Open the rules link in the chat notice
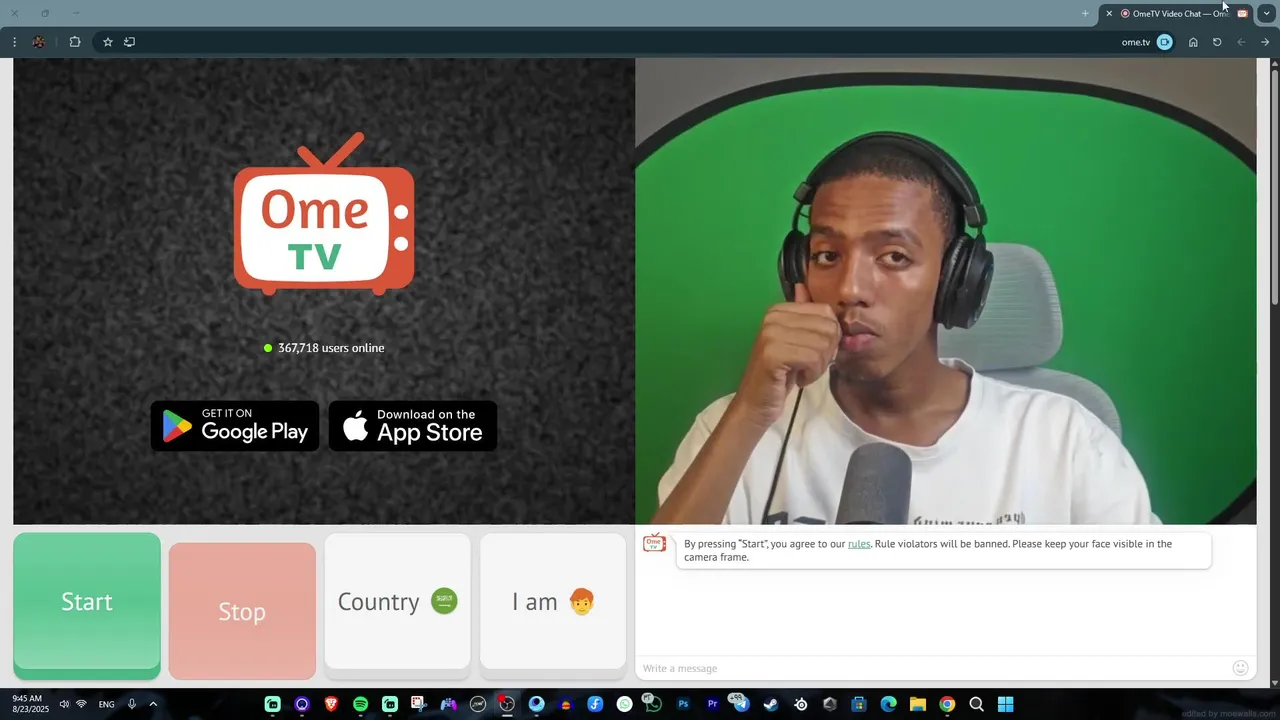Image resolution: width=1280 pixels, height=720 pixels. click(x=859, y=544)
